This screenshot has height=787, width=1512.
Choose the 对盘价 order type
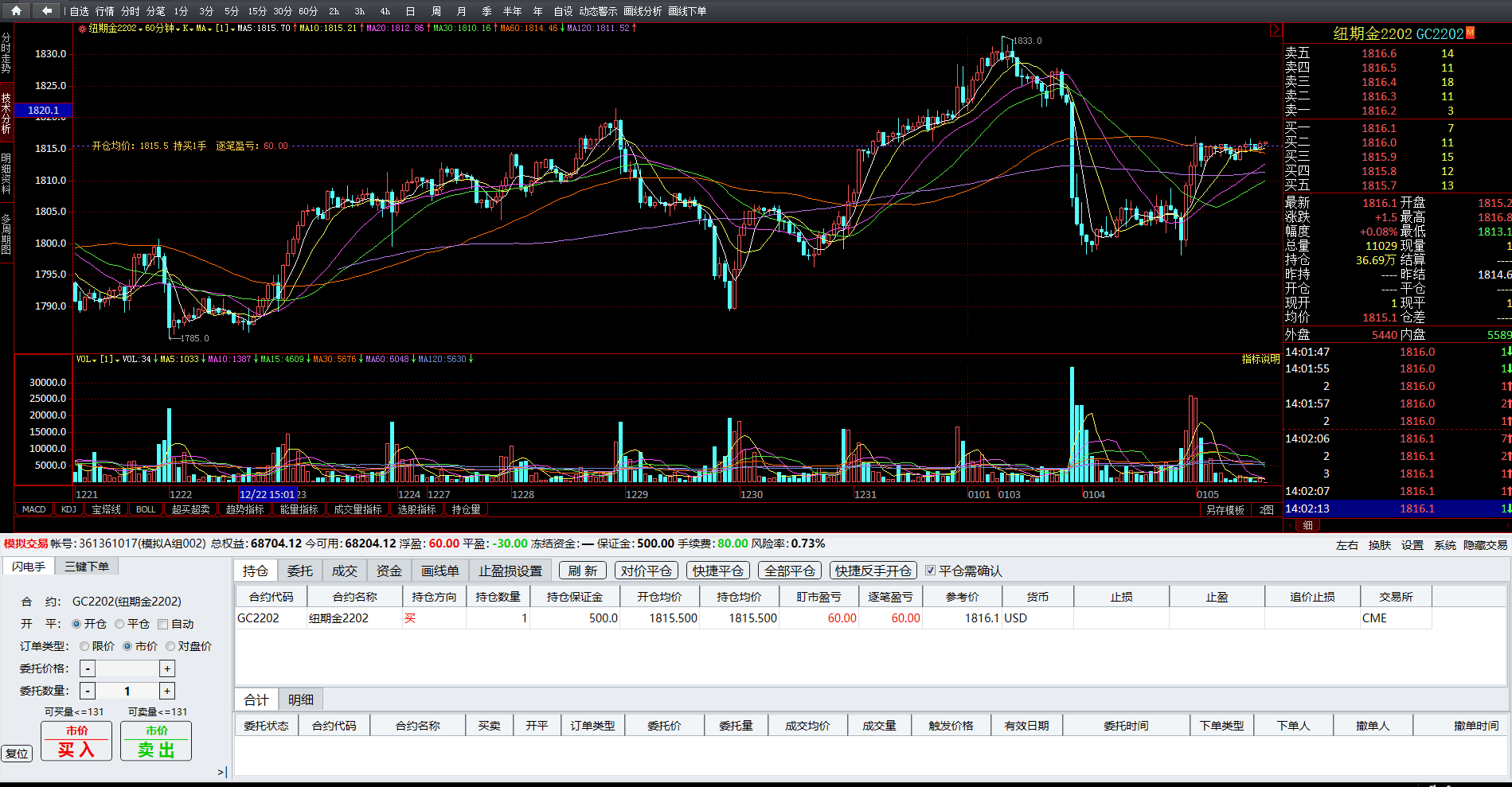[170, 646]
